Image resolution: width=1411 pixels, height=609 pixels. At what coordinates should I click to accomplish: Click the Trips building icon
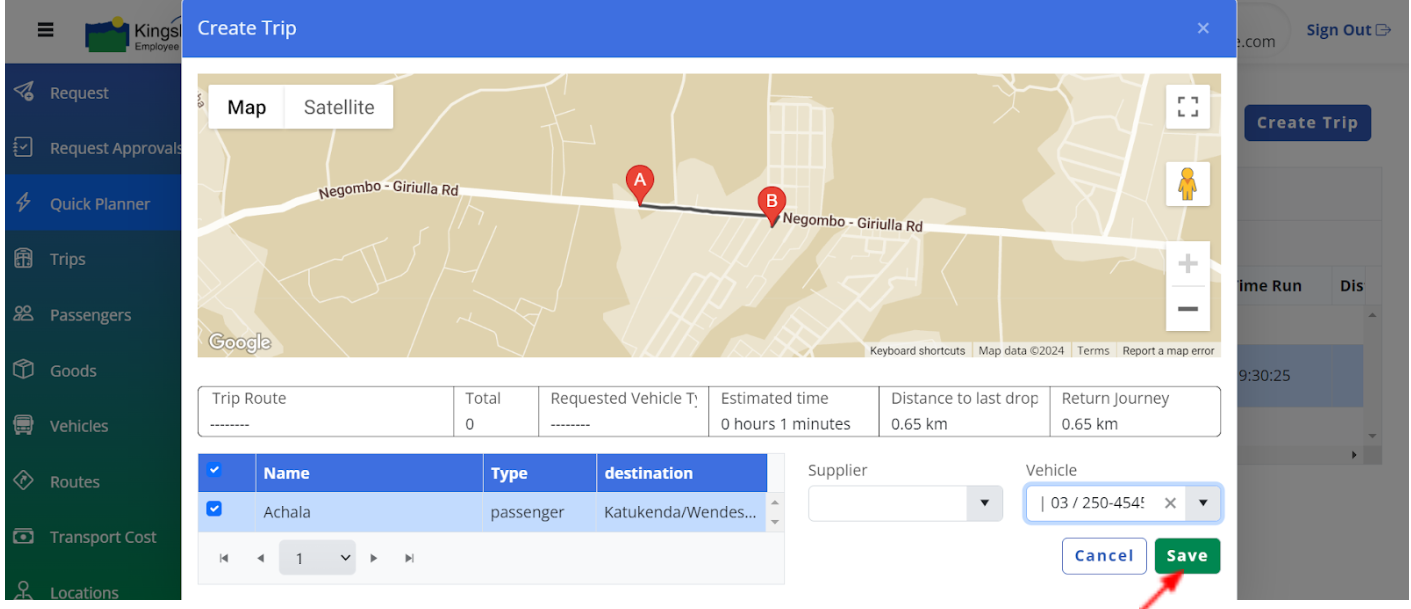tap(24, 258)
